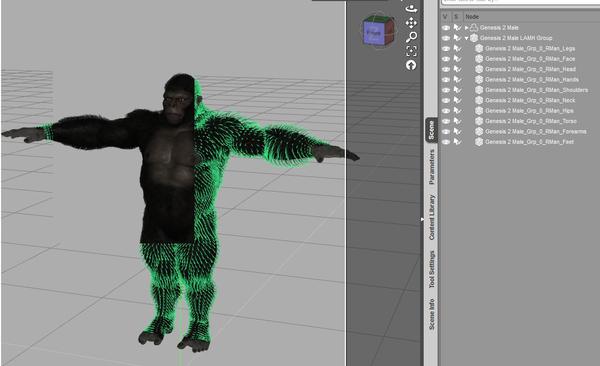Toggle selectability of RMan_Head node
The height and width of the screenshot is (366, 600).
point(457,69)
